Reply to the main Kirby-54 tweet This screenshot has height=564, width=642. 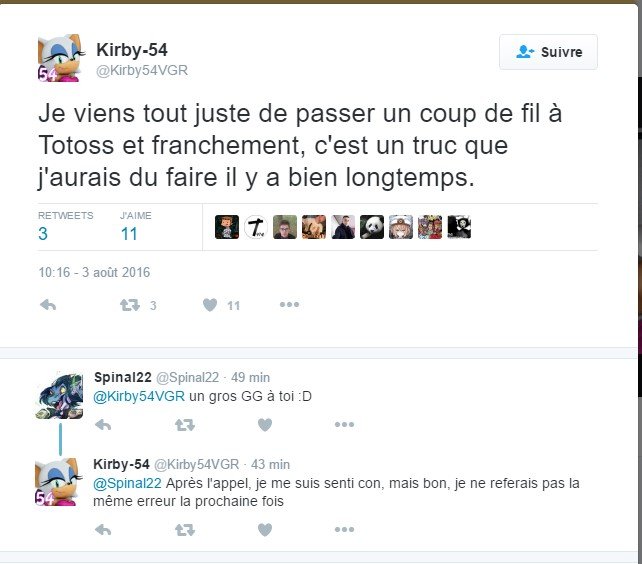[48, 305]
